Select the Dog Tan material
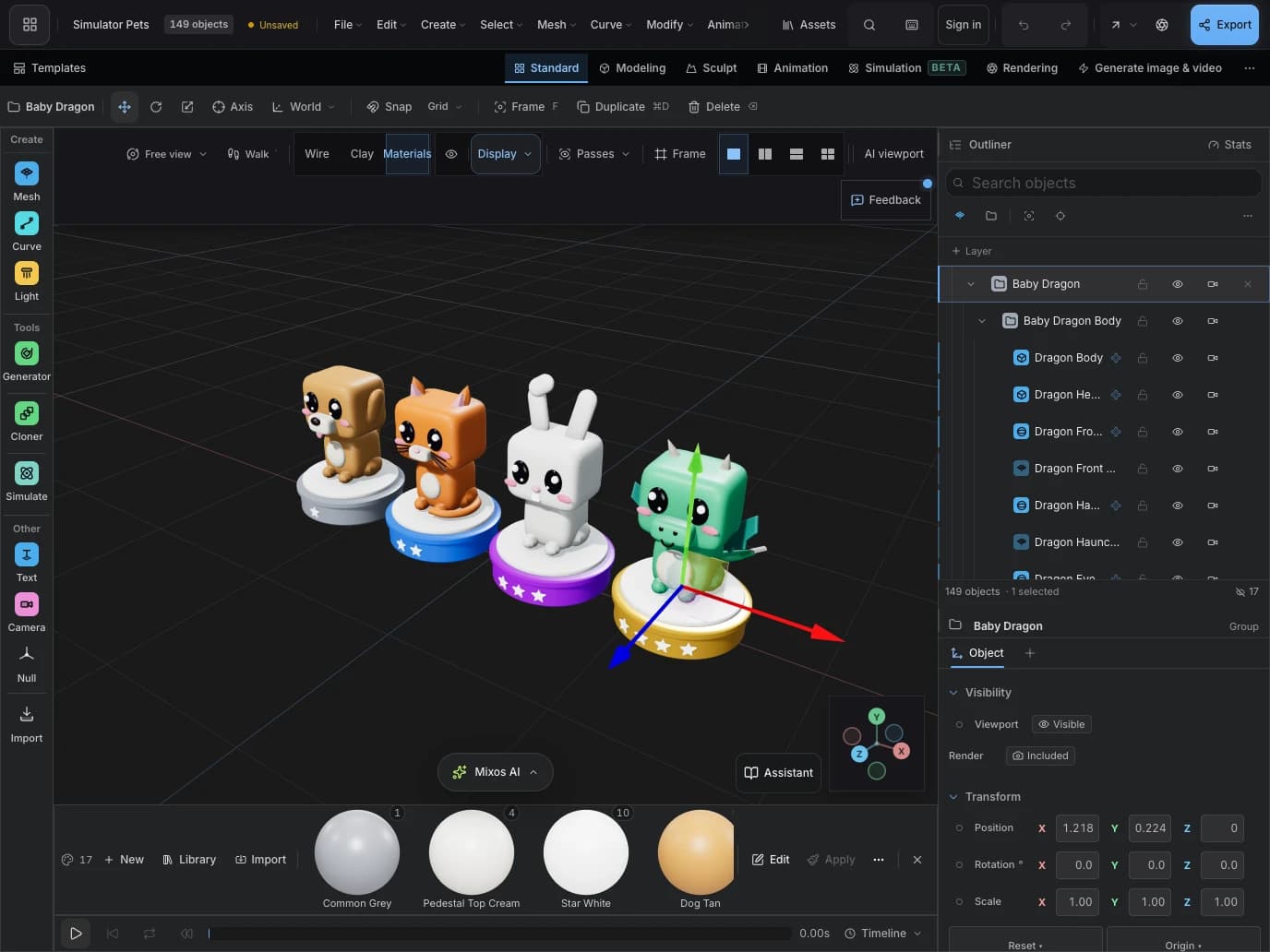This screenshot has width=1270, height=952. [x=699, y=861]
